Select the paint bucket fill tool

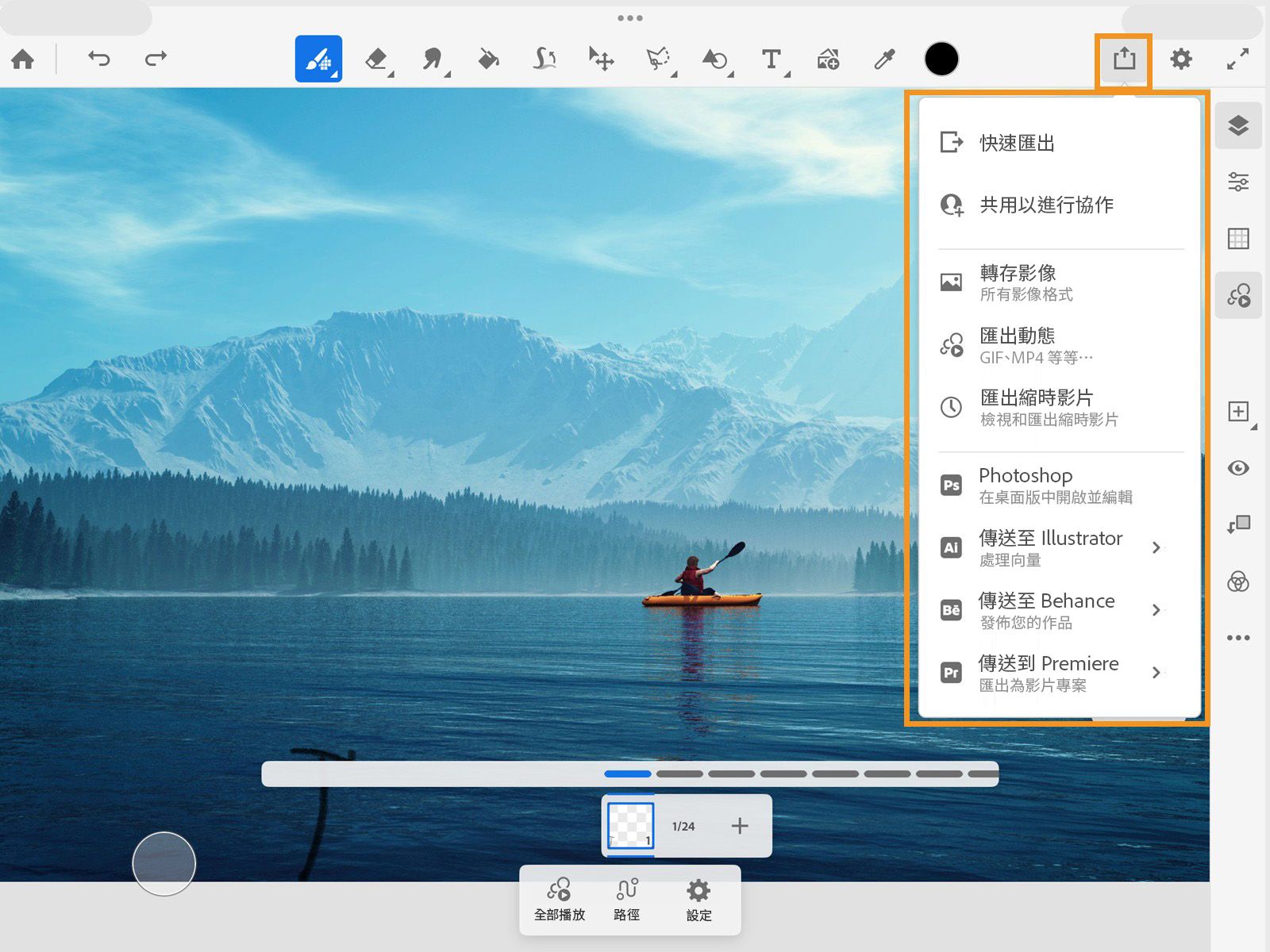[488, 59]
